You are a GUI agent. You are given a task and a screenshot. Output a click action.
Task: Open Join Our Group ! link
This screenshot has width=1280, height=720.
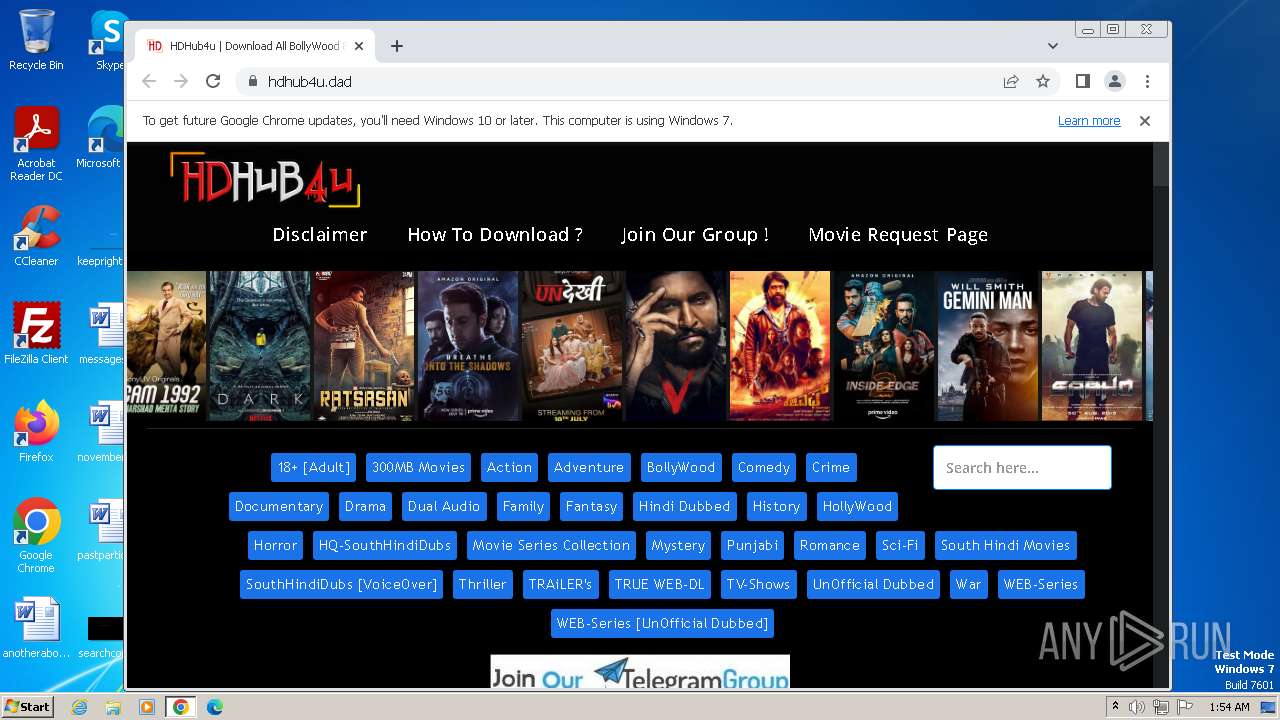(695, 234)
